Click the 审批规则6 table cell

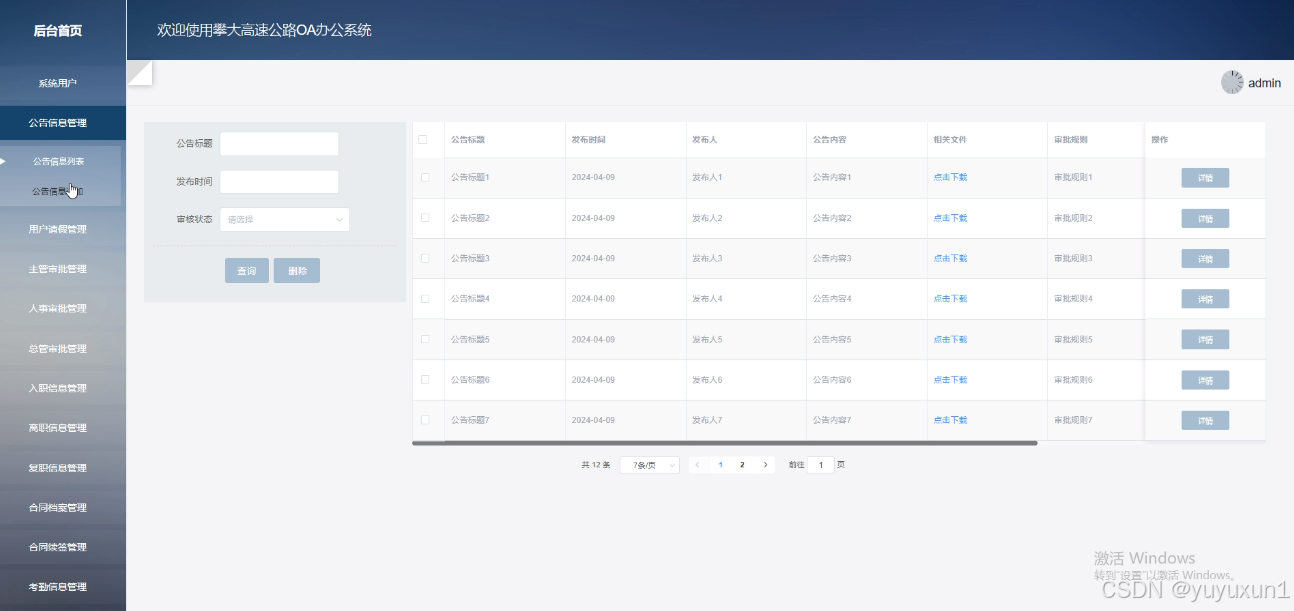pyautogui.click(x=1073, y=380)
